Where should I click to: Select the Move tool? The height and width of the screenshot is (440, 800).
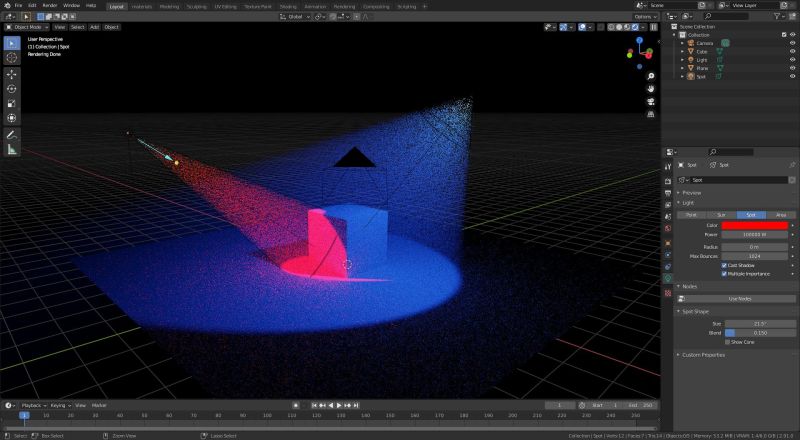[x=12, y=74]
